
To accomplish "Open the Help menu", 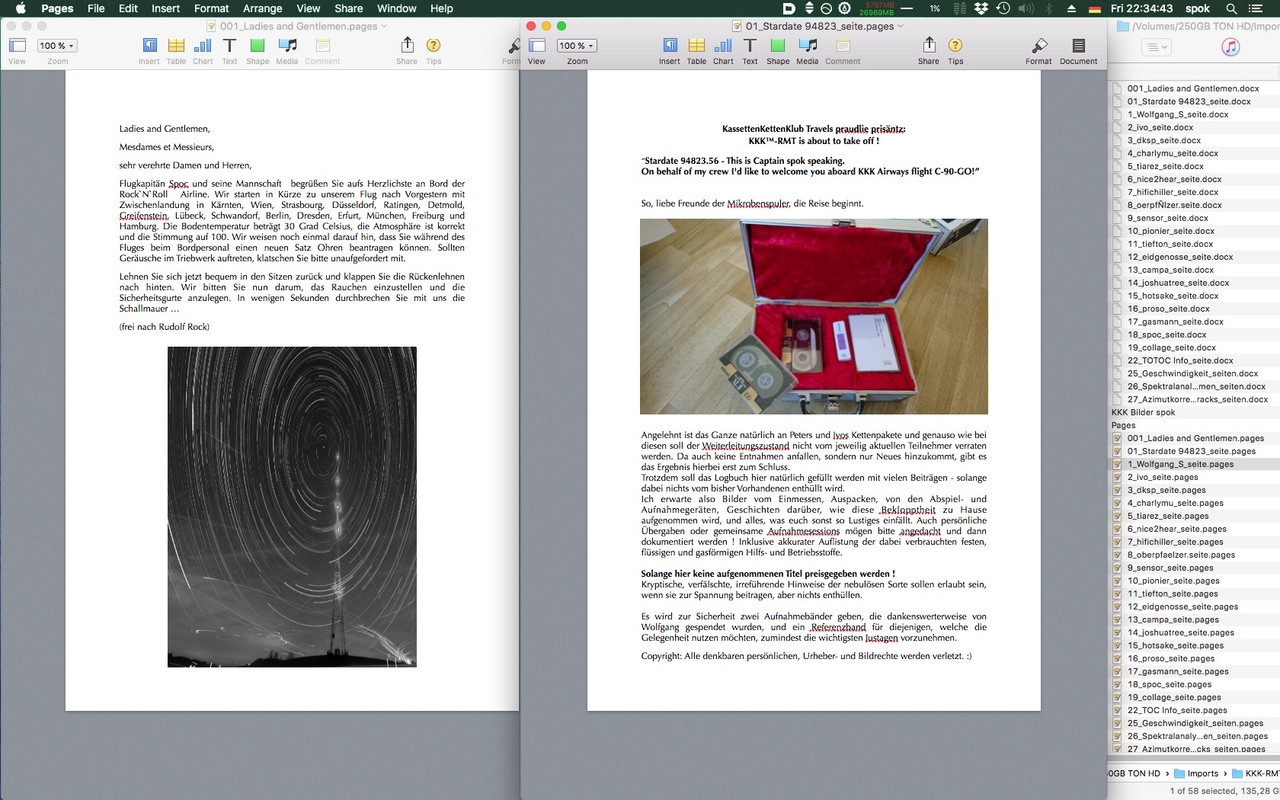I will (441, 8).
